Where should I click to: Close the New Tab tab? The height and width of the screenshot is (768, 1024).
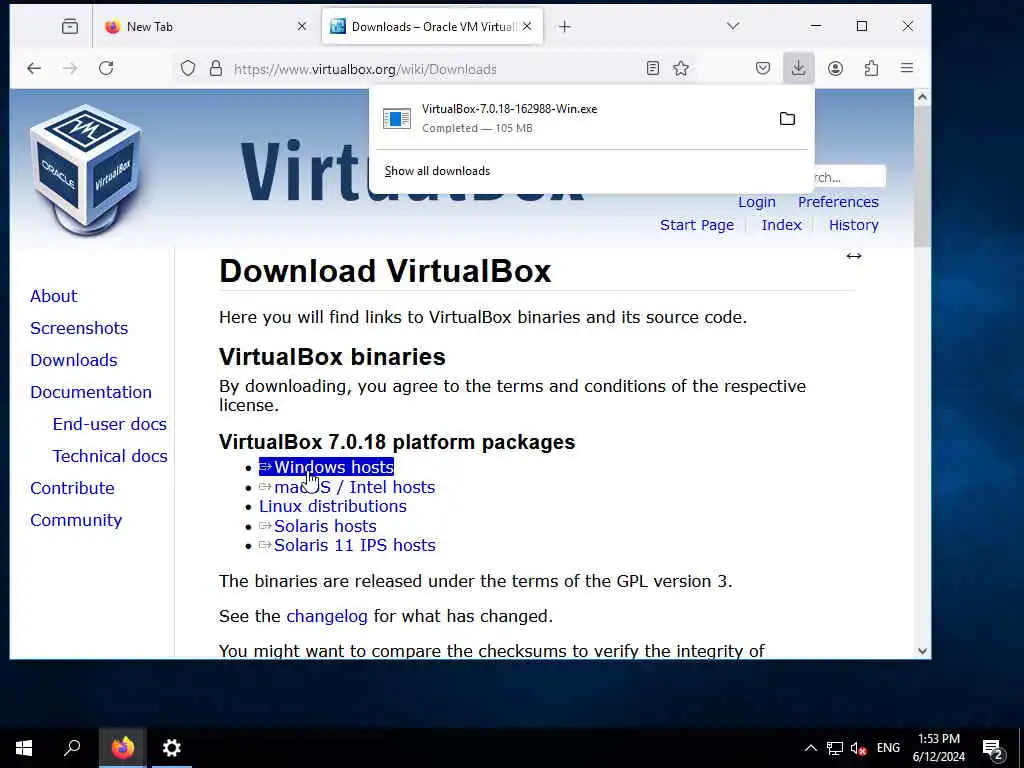(x=302, y=27)
